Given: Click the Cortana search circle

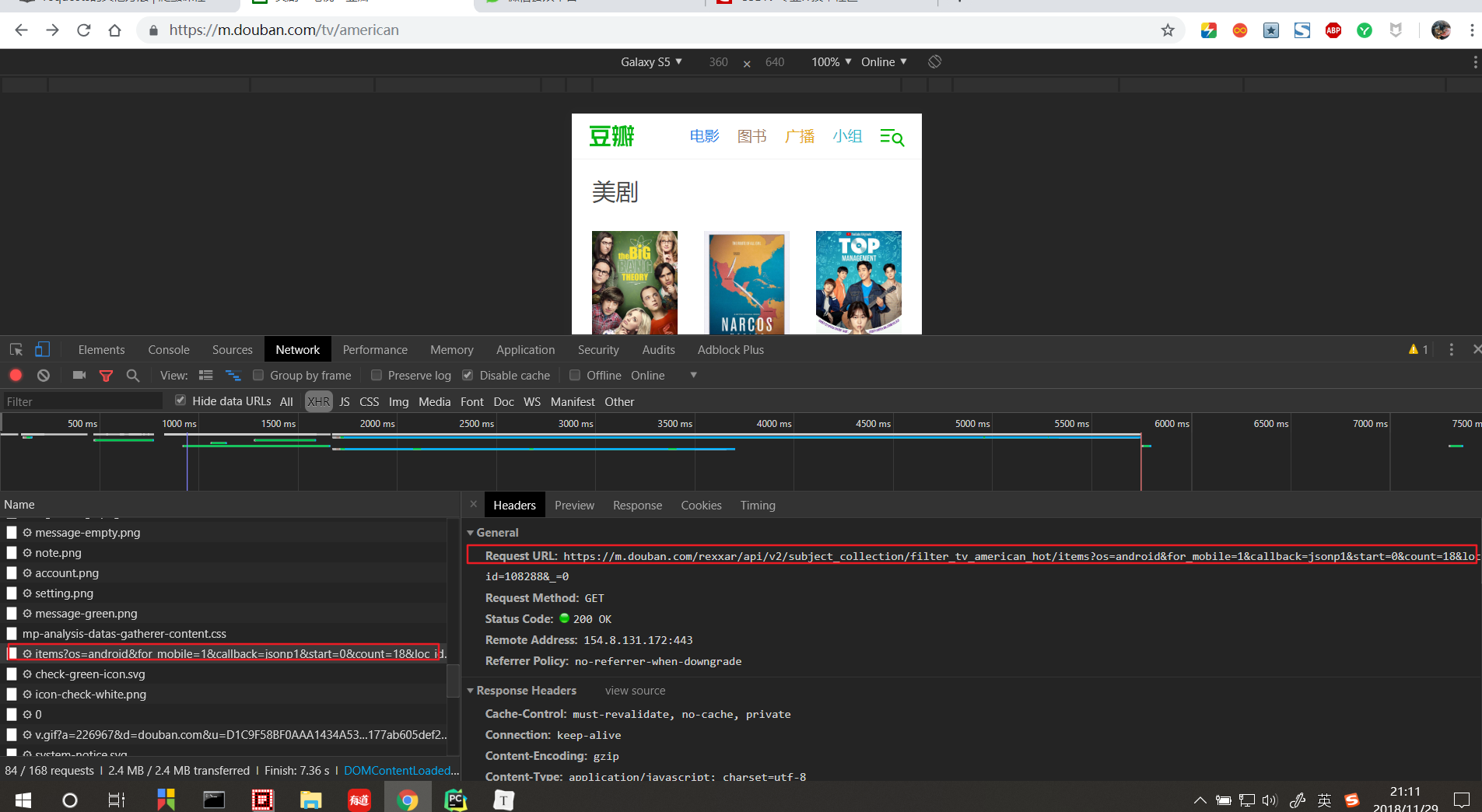Looking at the screenshot, I should point(70,800).
